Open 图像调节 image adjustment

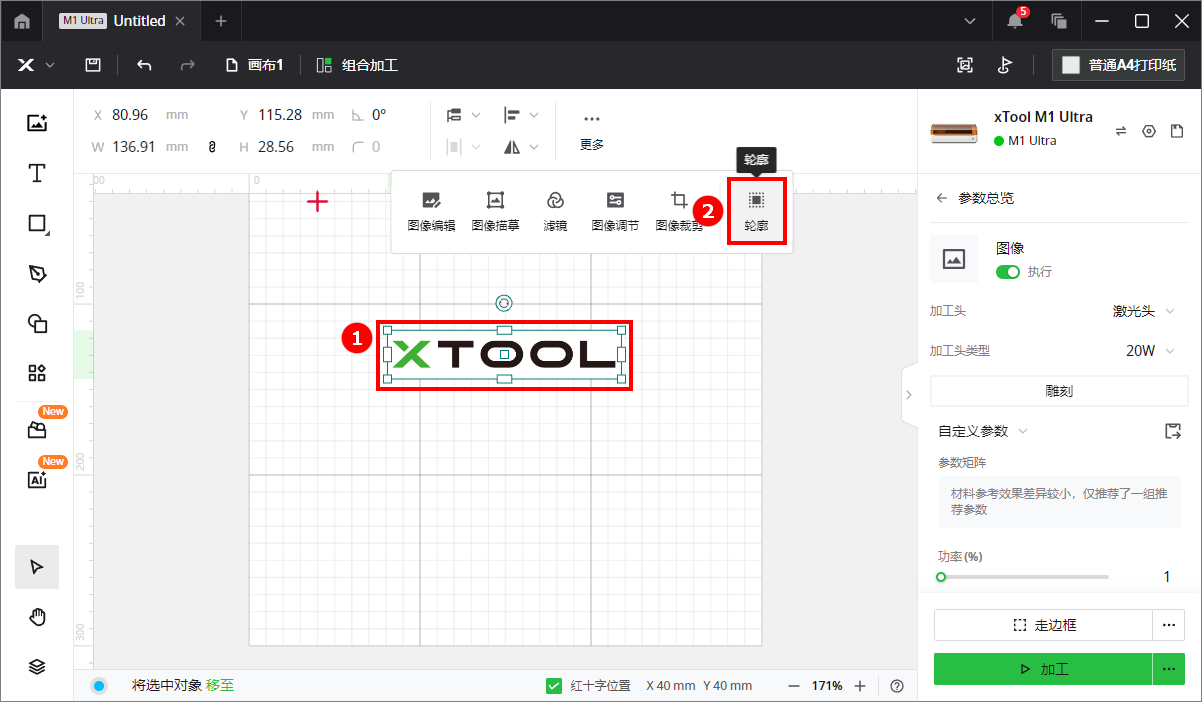pos(615,212)
